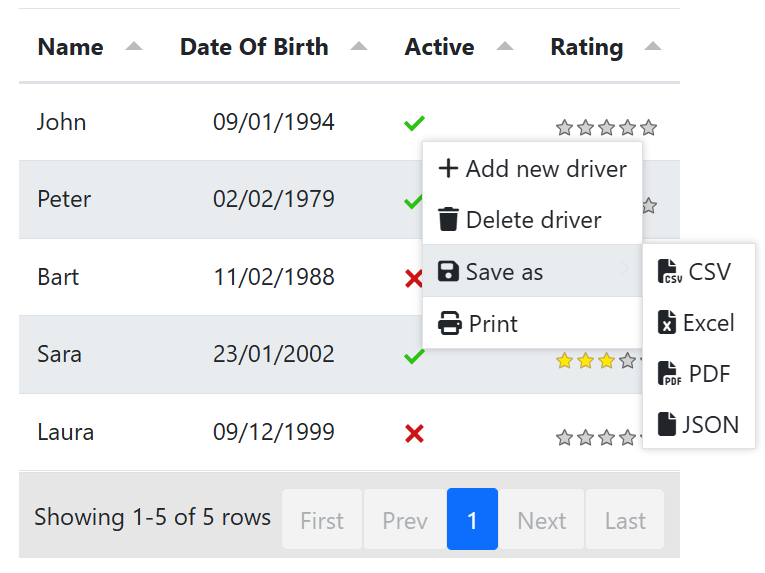Screen dimensions: 765x573
Task: Click the PDF file icon
Action: [669, 374]
